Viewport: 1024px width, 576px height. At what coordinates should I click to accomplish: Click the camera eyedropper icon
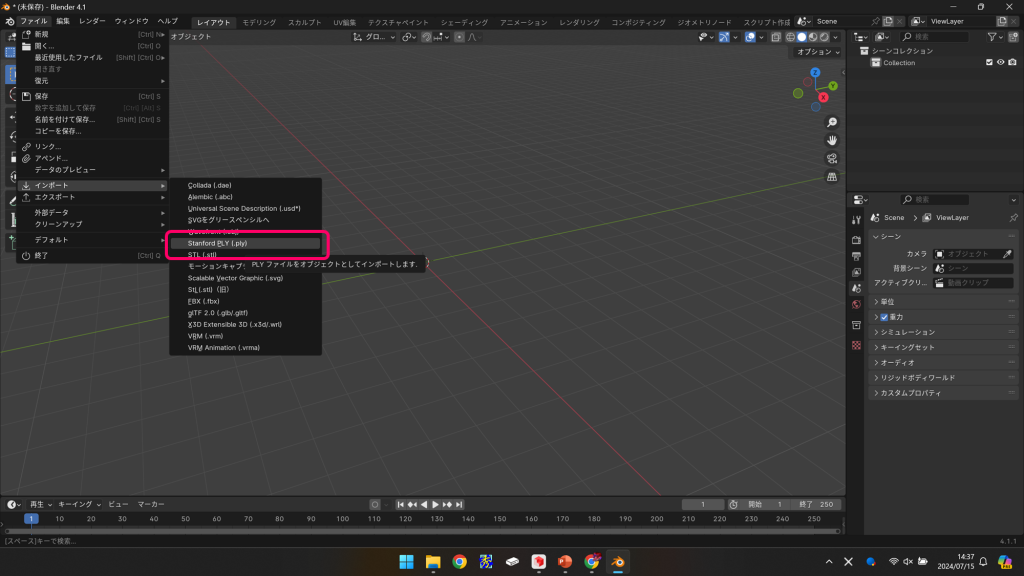[x=1007, y=254]
